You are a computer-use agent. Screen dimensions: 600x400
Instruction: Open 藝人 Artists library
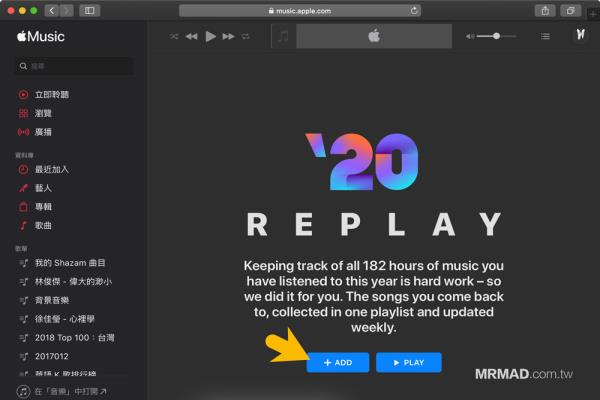click(x=35, y=188)
